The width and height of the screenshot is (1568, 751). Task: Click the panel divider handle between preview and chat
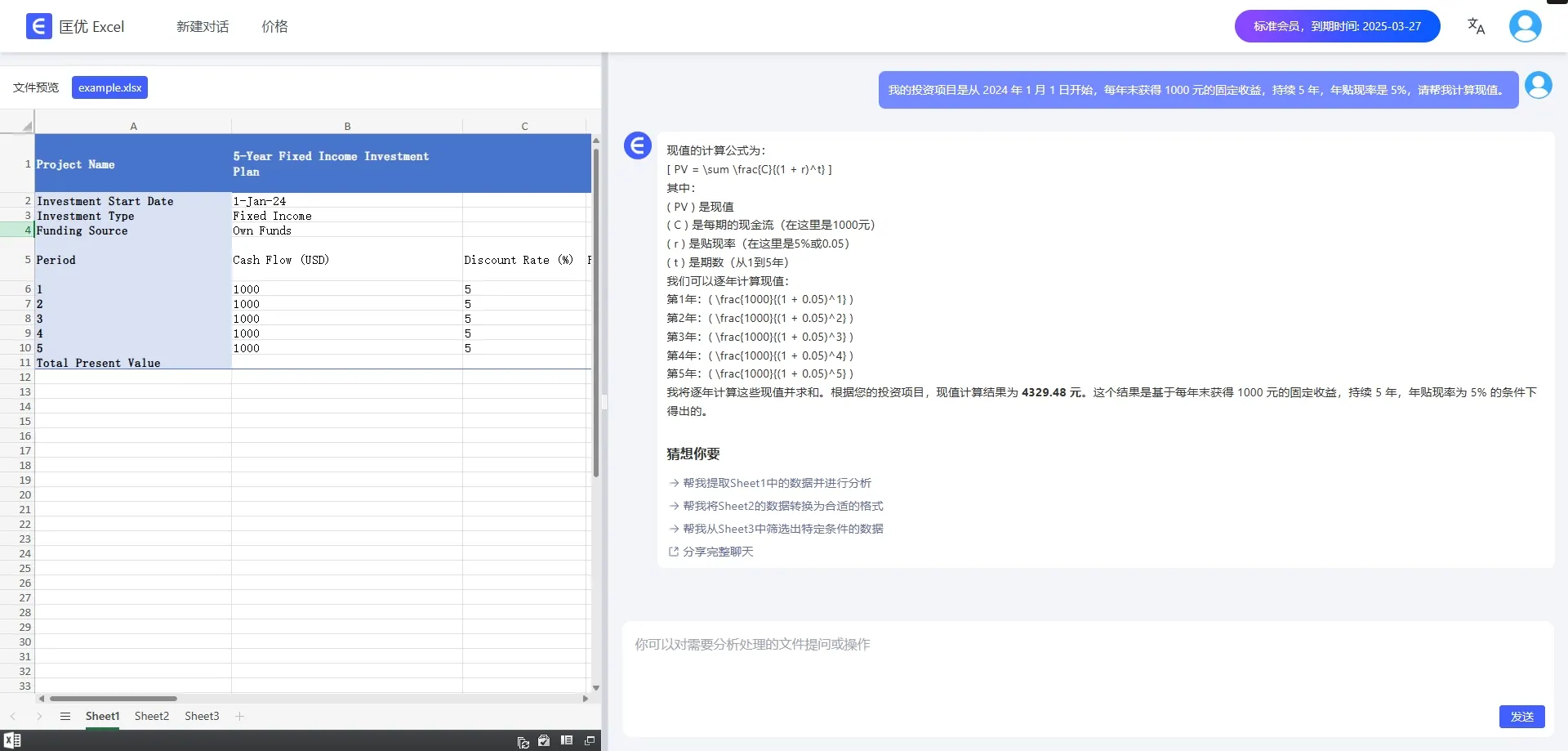[x=604, y=401]
